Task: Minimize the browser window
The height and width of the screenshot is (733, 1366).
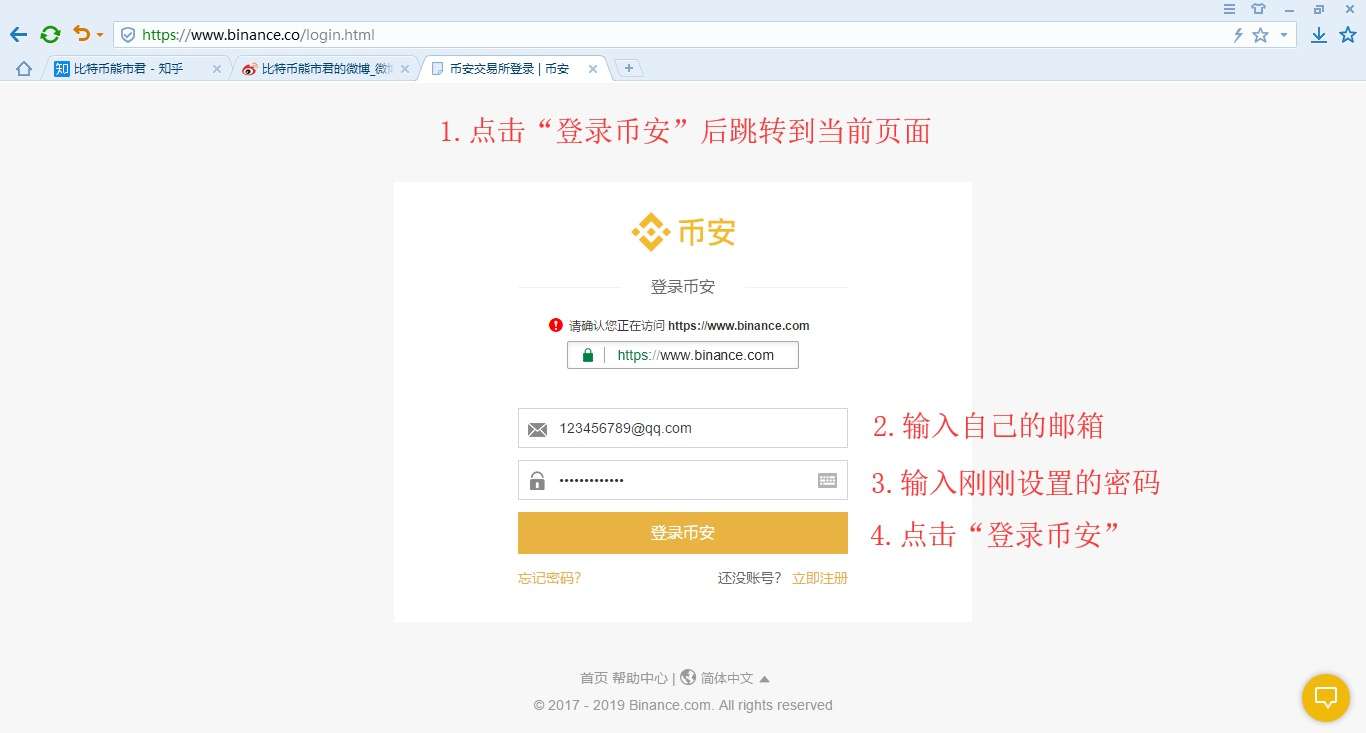Action: [1289, 8]
